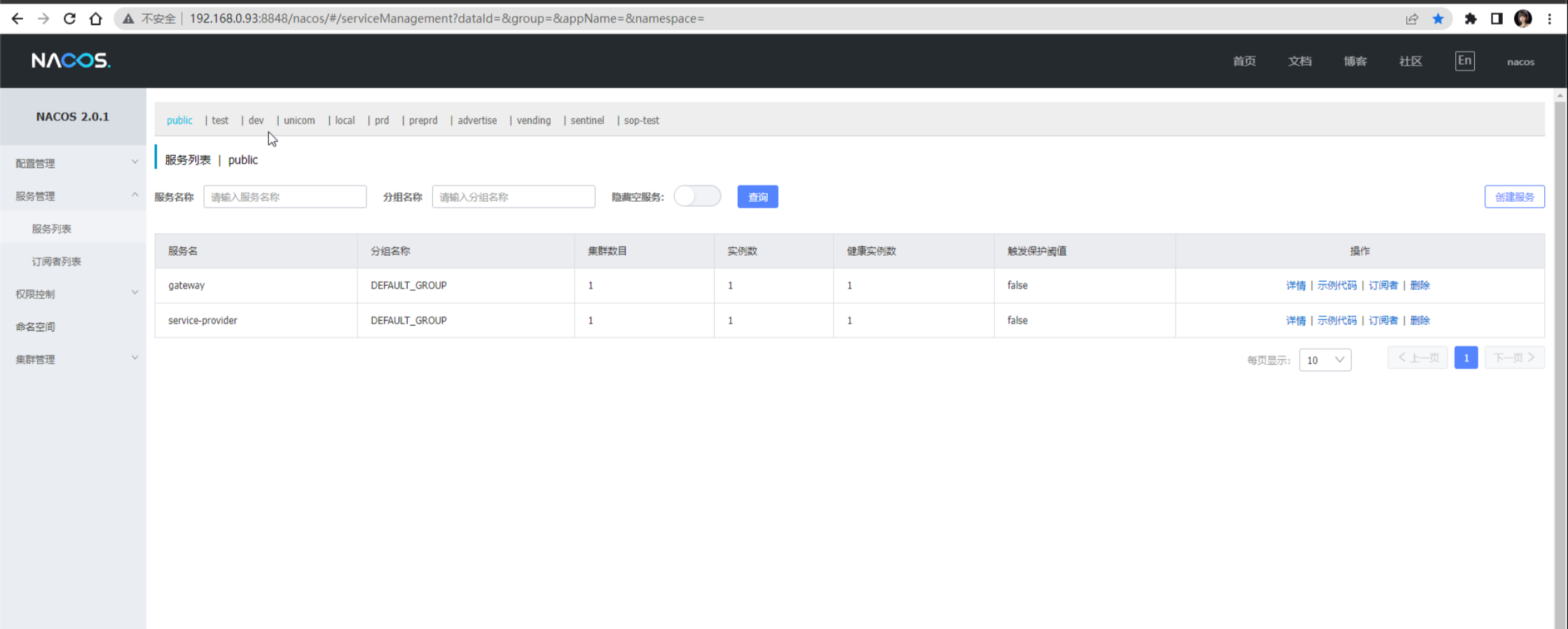Viewport: 1568px width, 629px height.
Task: Switch to the sentinel namespace tab
Action: [x=587, y=120]
